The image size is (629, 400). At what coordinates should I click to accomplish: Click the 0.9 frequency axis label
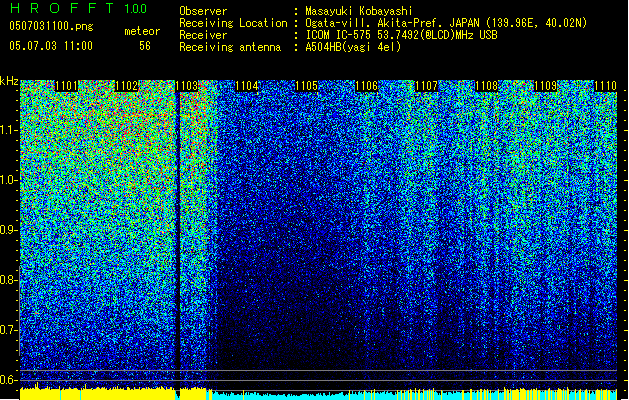(x=8, y=230)
